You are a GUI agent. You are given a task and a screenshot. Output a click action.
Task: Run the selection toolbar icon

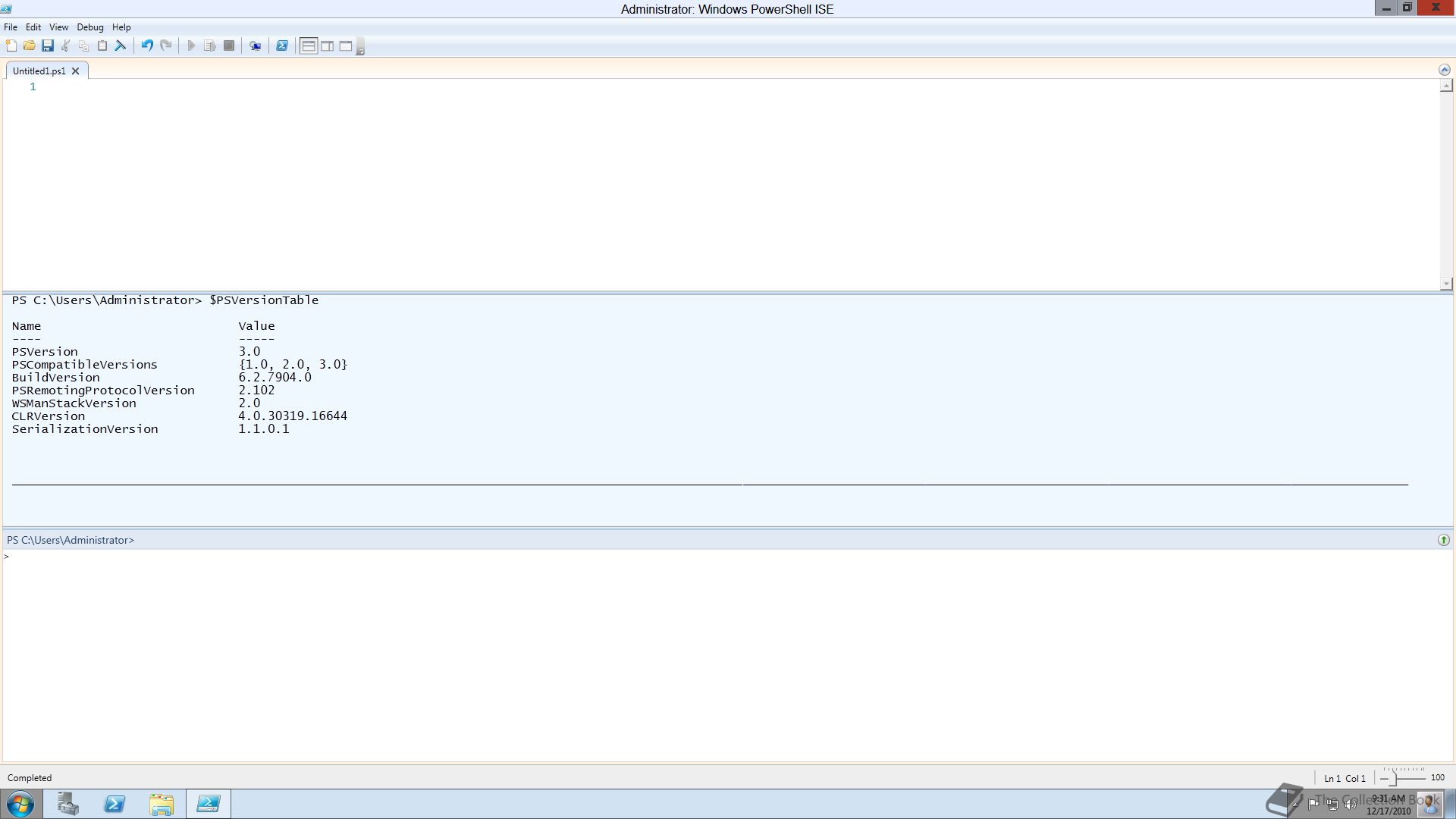210,46
